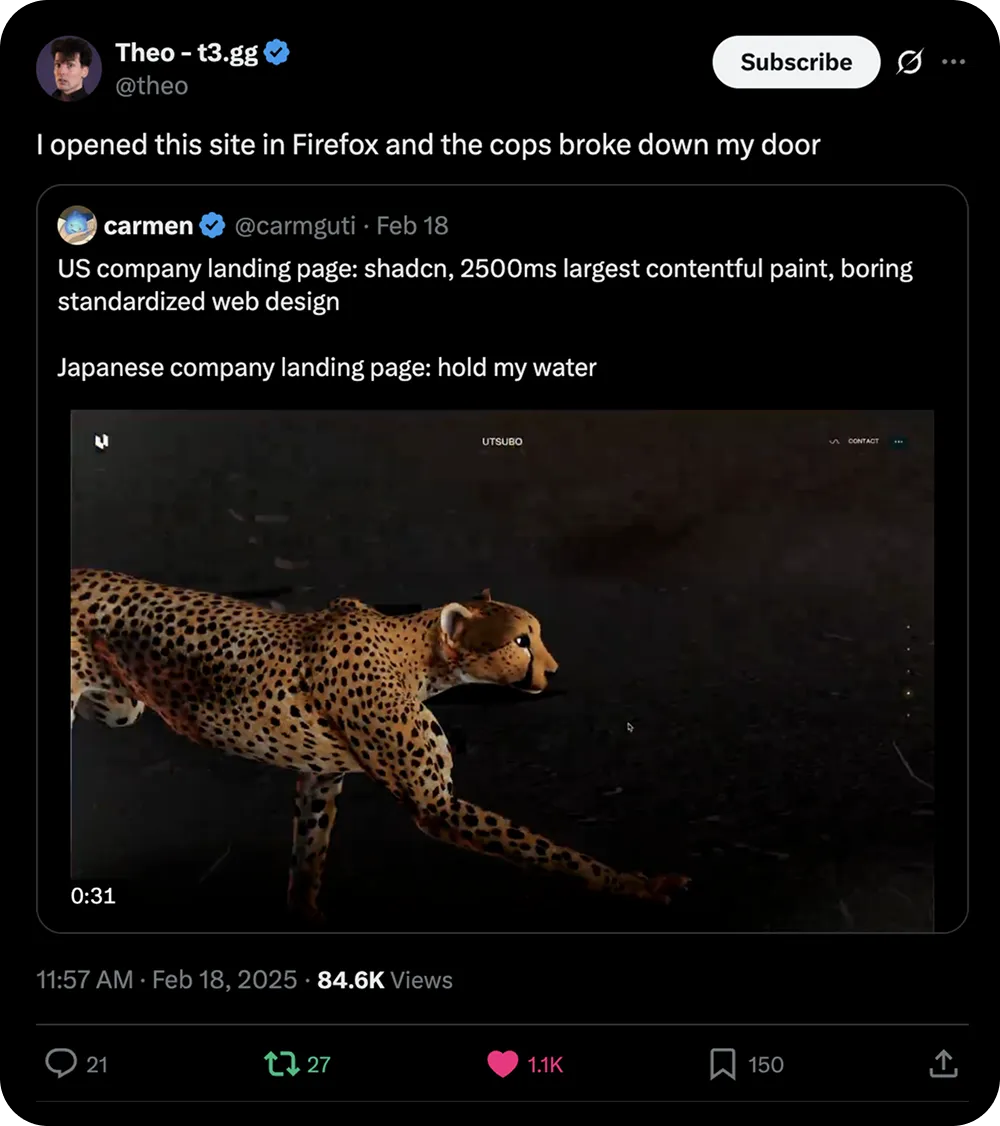Click the 11:57 AM timestamp link
1000x1126 pixels.
click(84, 980)
